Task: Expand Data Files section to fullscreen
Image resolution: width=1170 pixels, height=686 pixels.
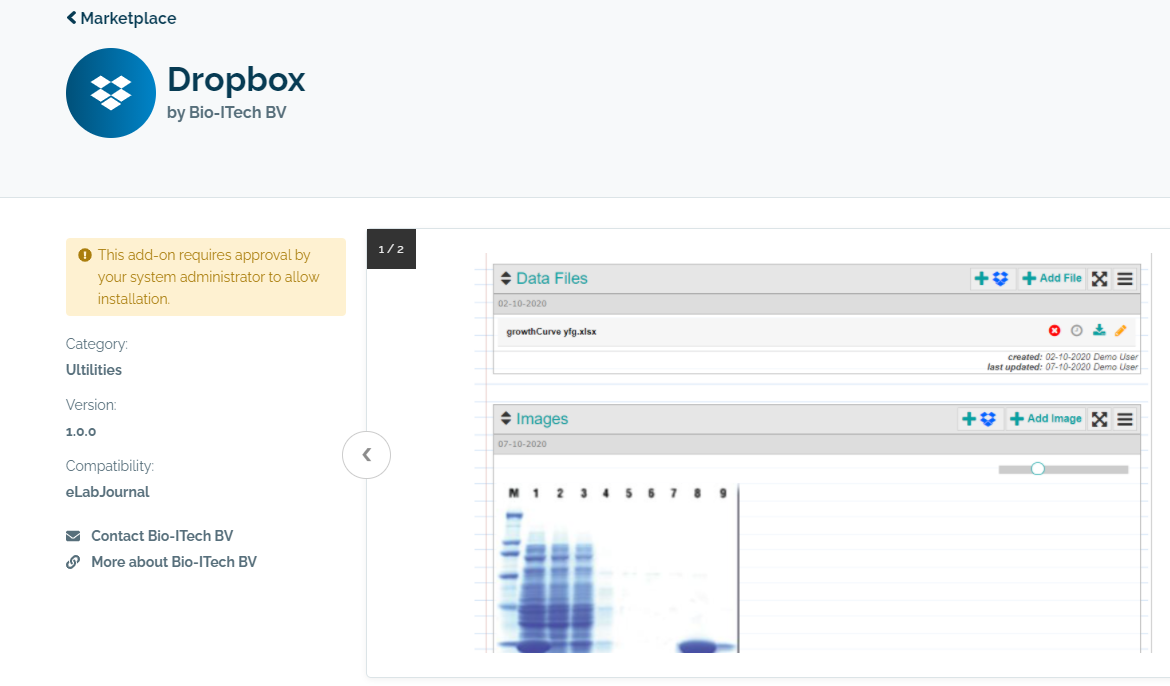Action: point(1099,279)
